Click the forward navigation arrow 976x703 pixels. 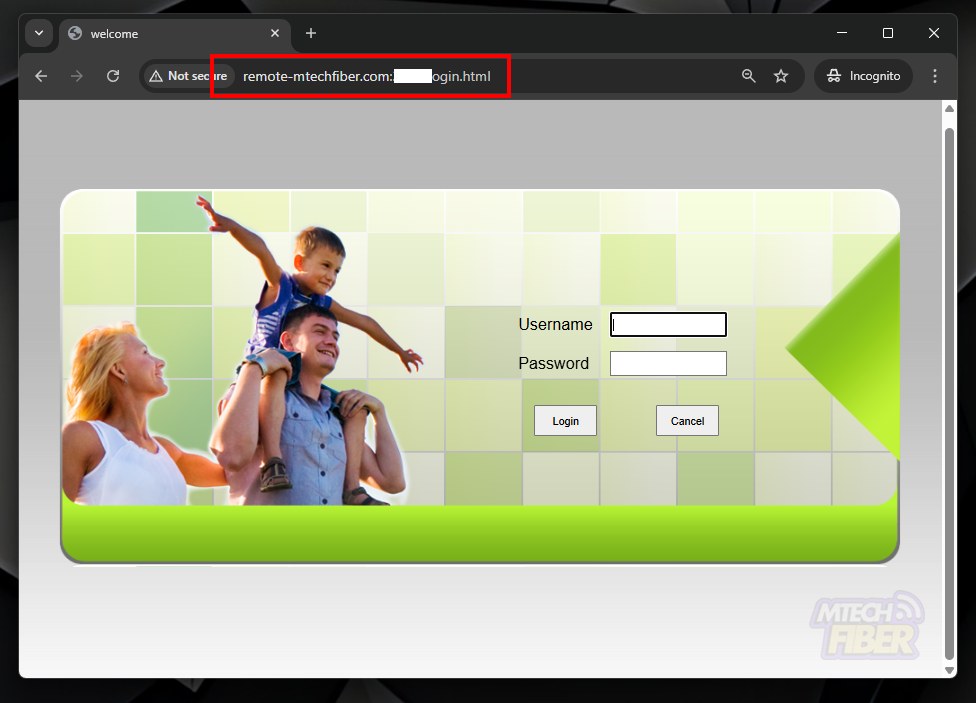point(77,76)
